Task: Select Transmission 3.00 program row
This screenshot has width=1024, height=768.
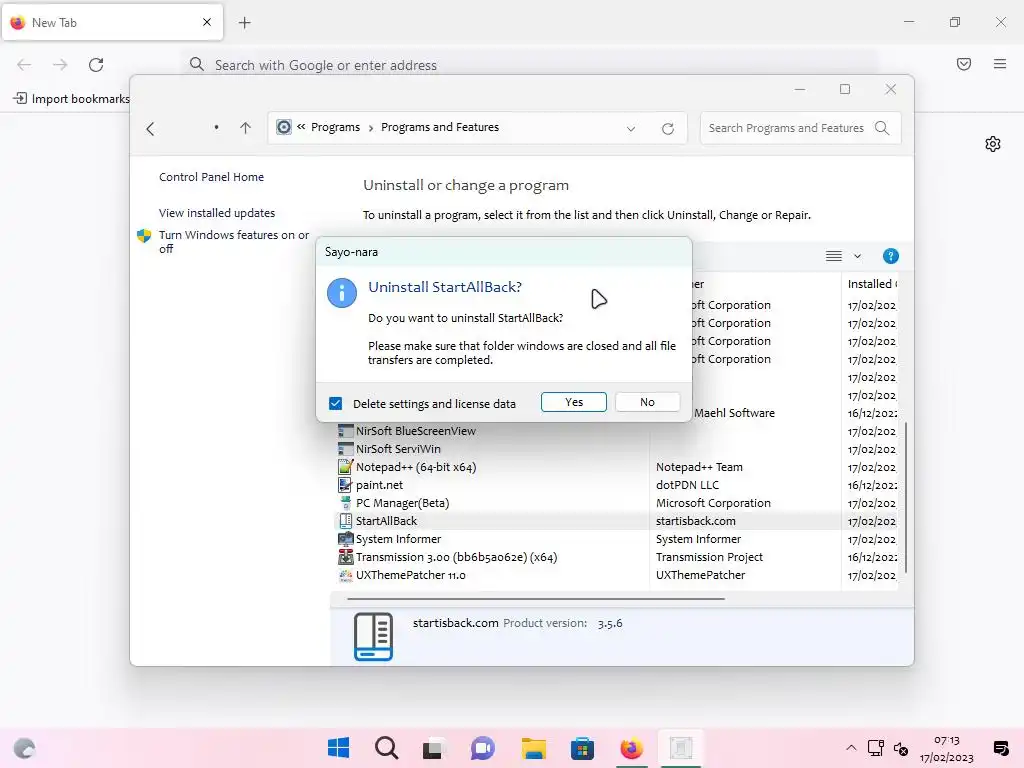Action: click(456, 557)
